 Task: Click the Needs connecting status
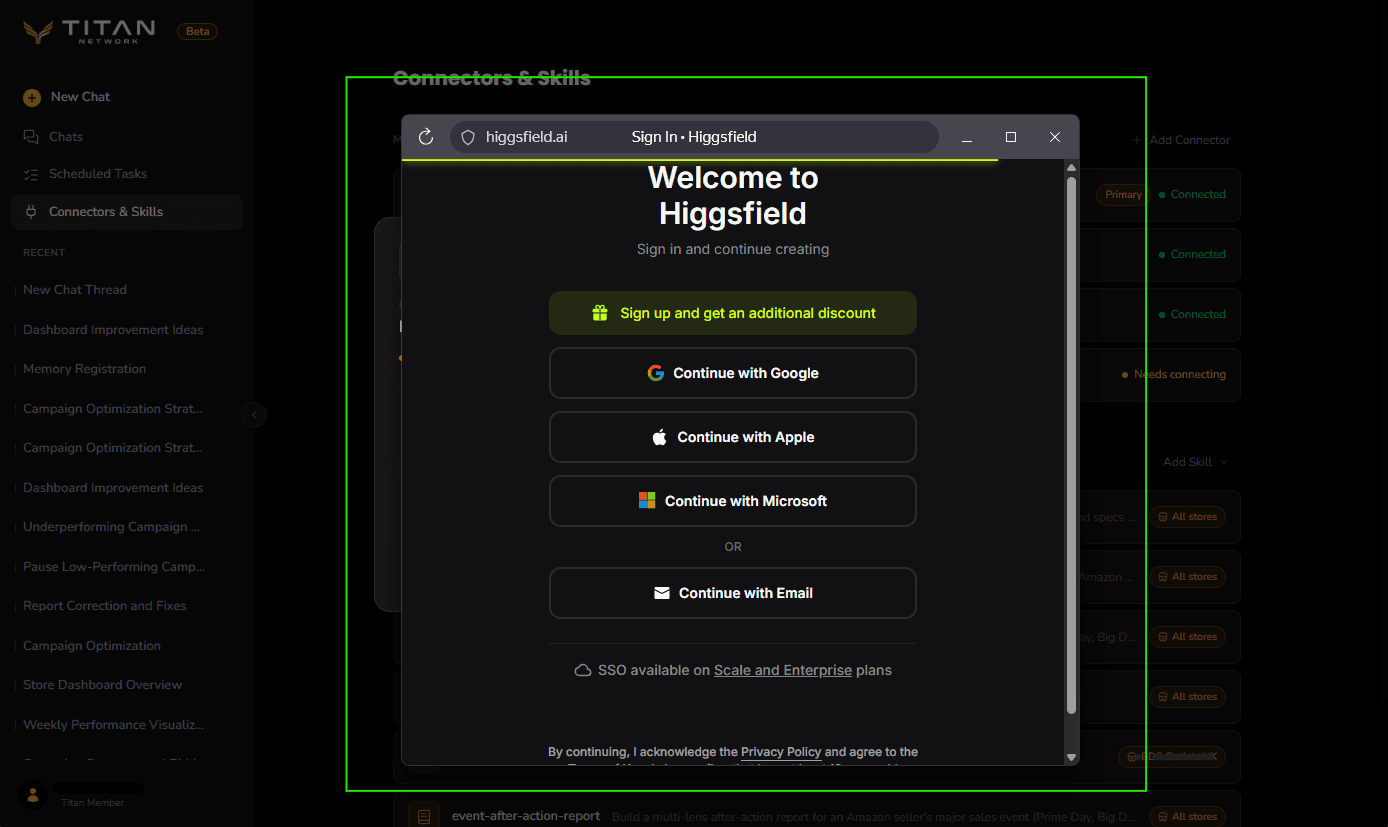pyautogui.click(x=1174, y=374)
